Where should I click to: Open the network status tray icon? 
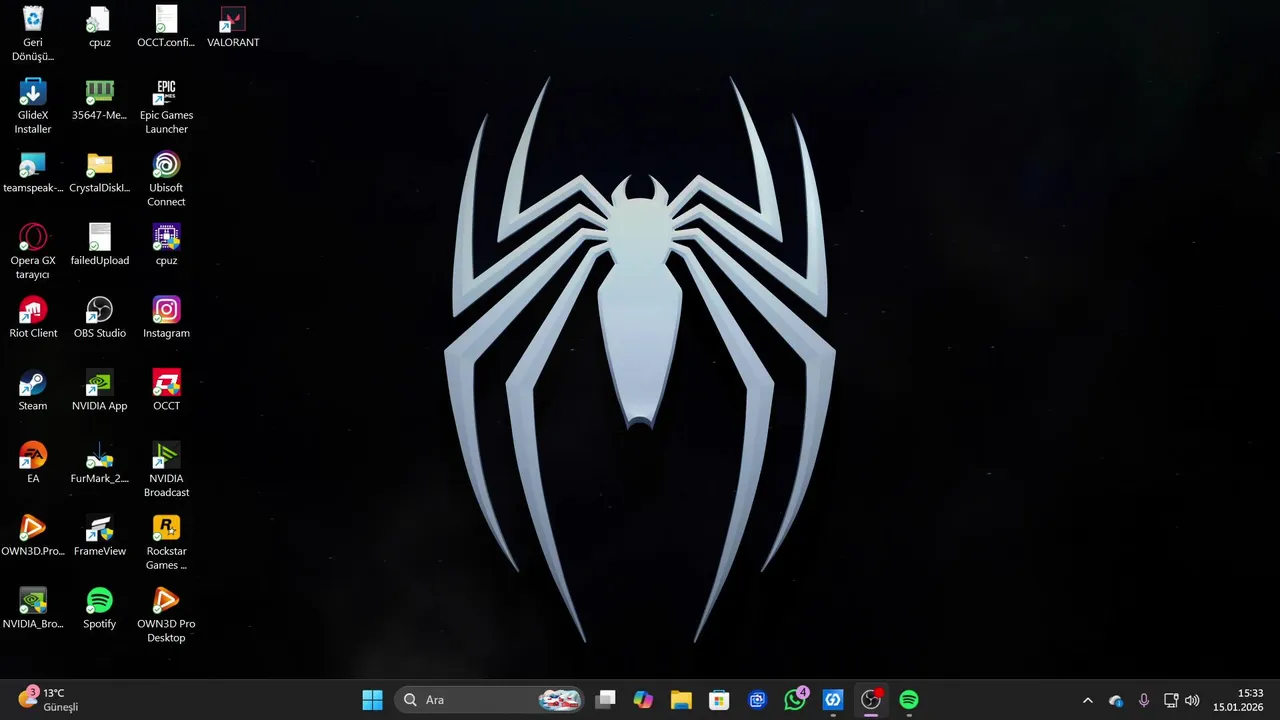click(x=1171, y=700)
